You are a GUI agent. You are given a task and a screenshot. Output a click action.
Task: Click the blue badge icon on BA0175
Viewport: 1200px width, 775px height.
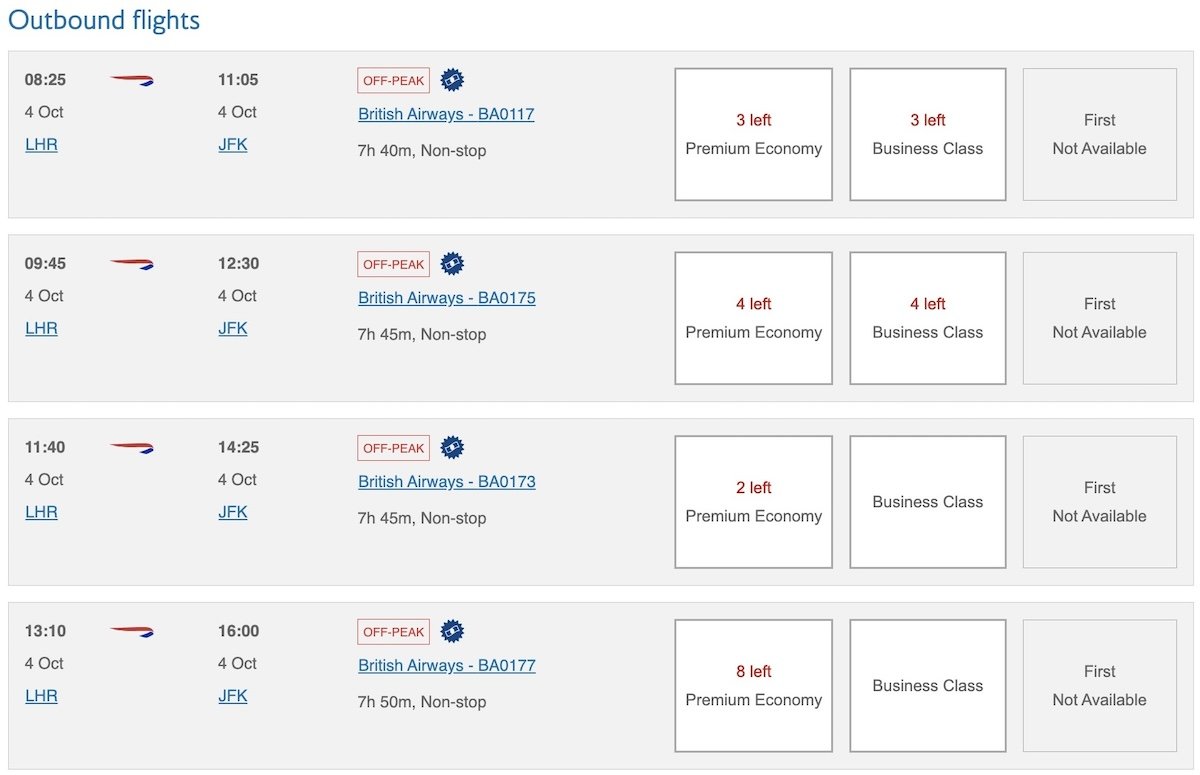[453, 264]
